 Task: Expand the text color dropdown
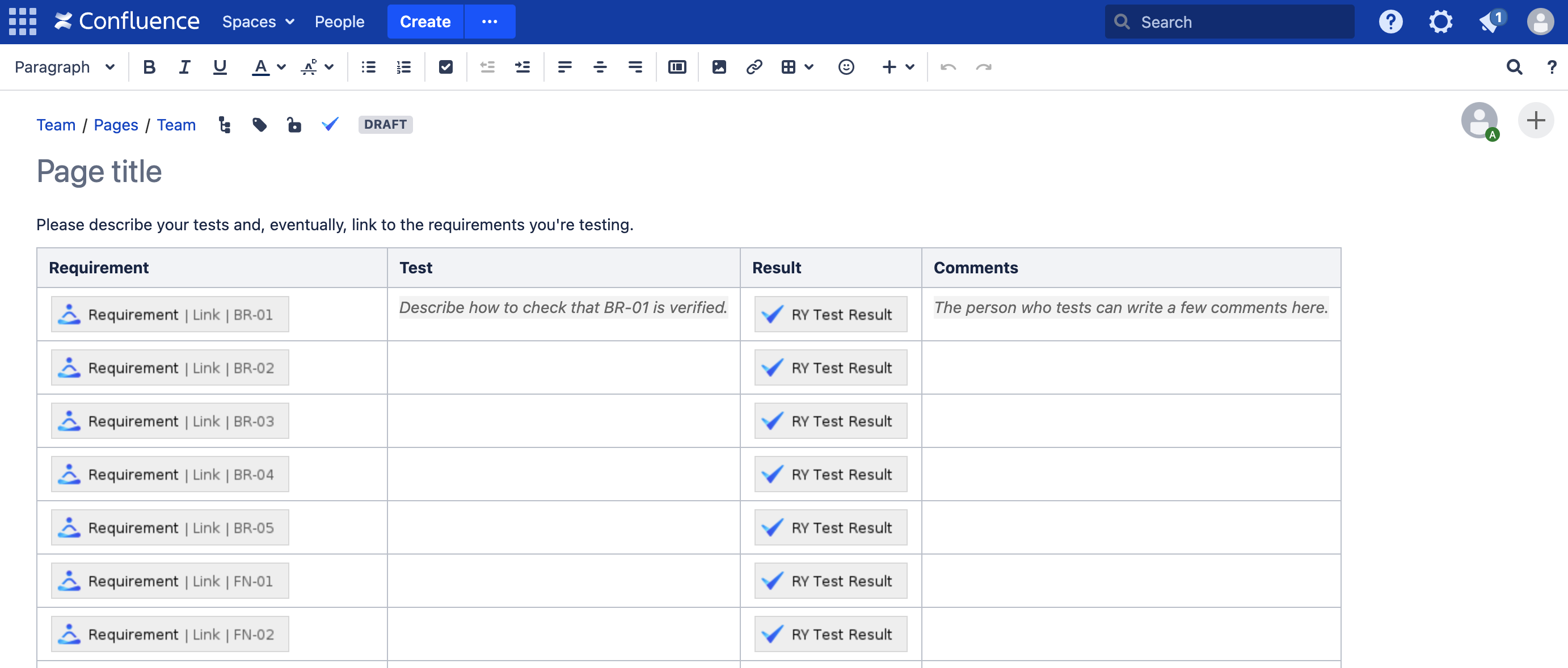281,67
